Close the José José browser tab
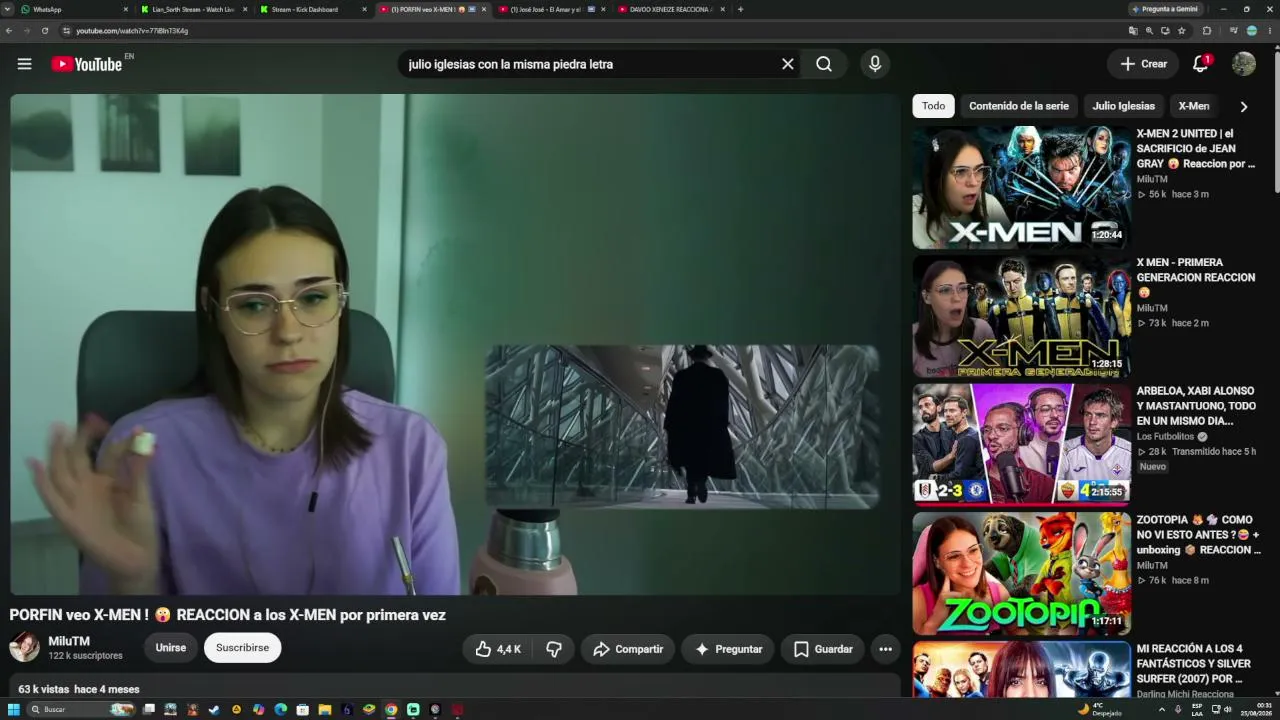This screenshot has height=720, width=1280. (x=603, y=9)
